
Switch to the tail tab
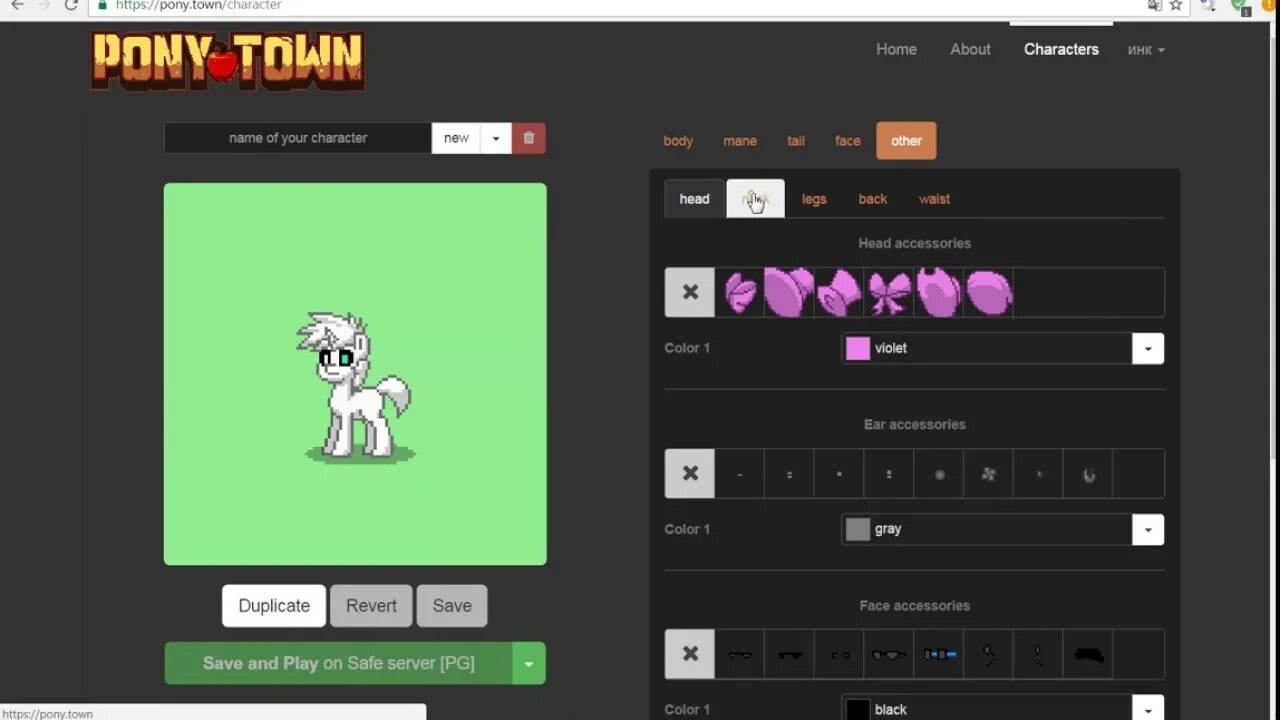pyautogui.click(x=796, y=141)
